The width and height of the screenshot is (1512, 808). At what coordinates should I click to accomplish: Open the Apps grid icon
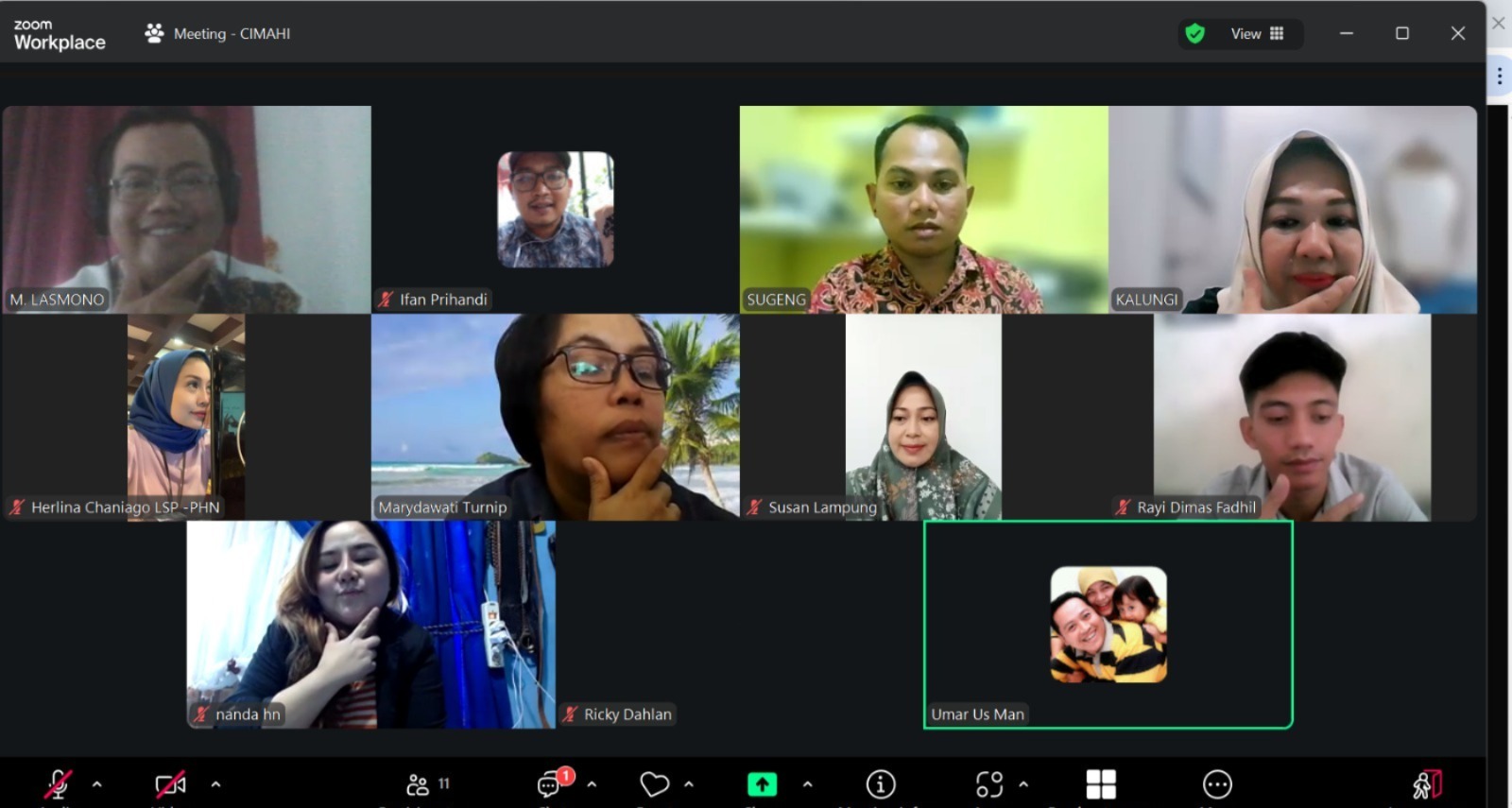pyautogui.click(x=1101, y=784)
